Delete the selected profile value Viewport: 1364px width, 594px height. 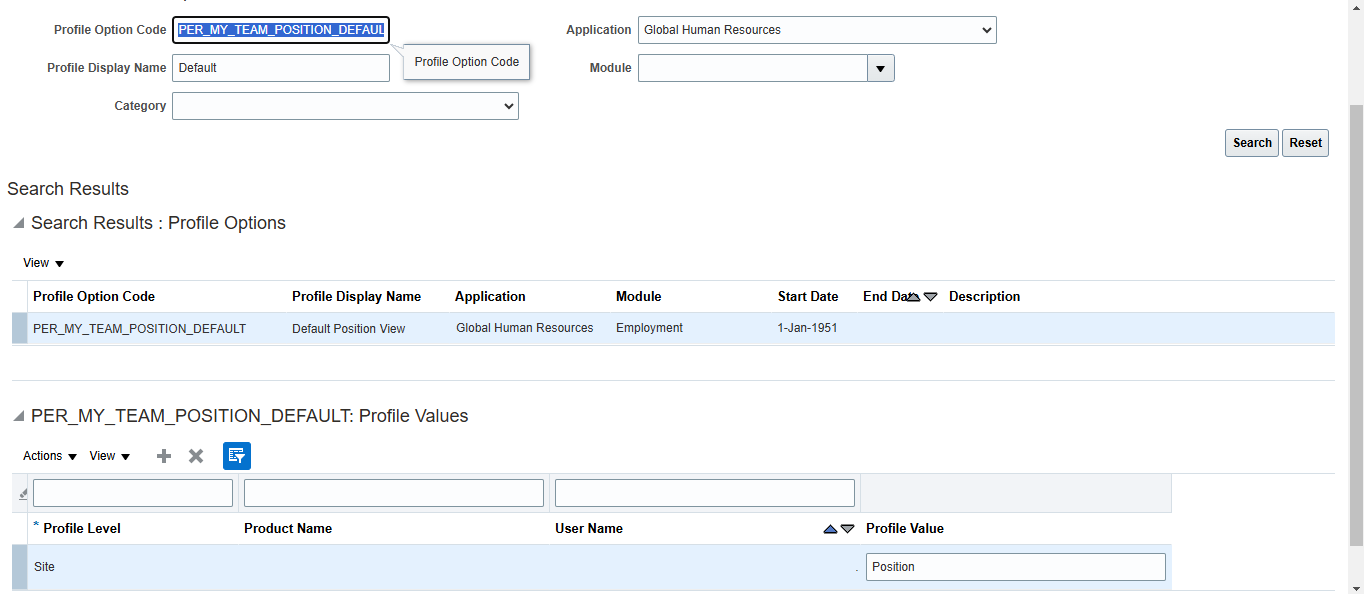[195, 455]
